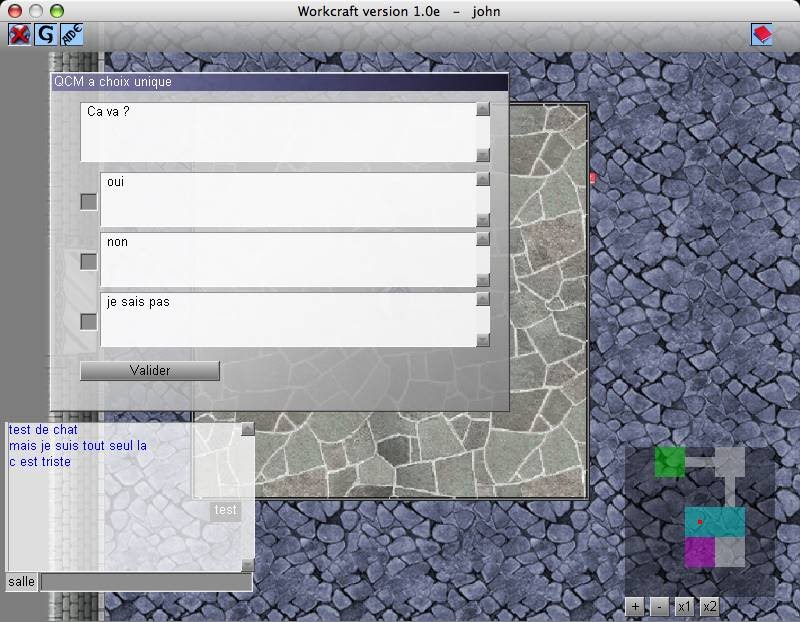Click the magenta room on the minimap
The height and width of the screenshot is (622, 800).
pyautogui.click(x=699, y=553)
